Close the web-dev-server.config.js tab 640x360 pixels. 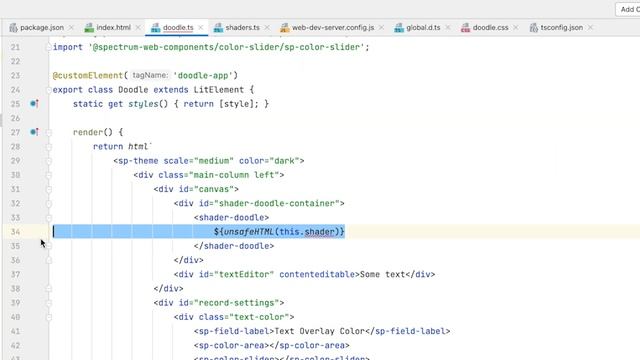tap(381, 27)
